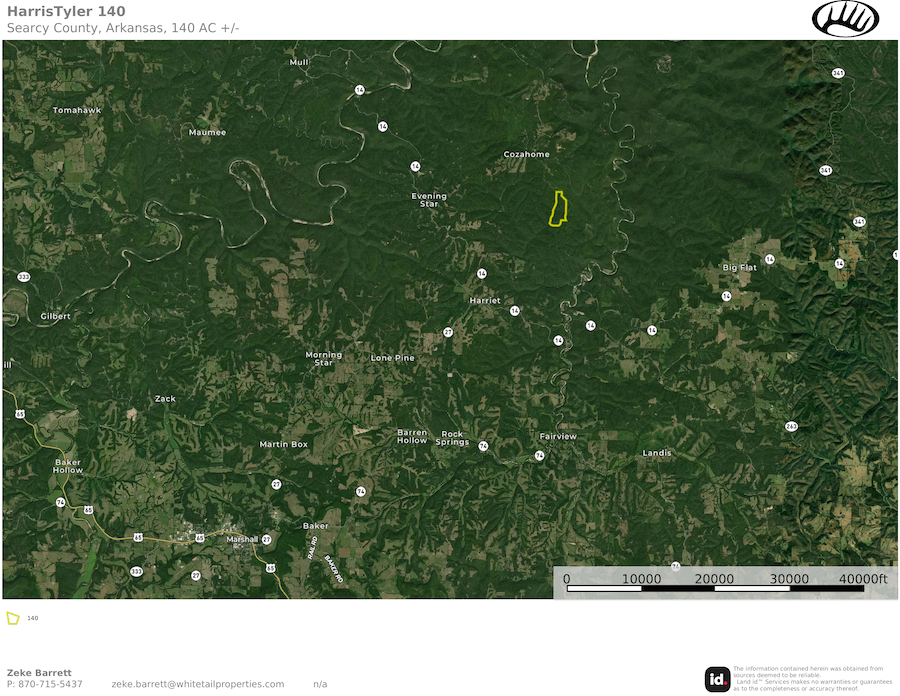Click the Whitetail Properties paw logo
The height and width of the screenshot is (696, 900).
point(845,19)
